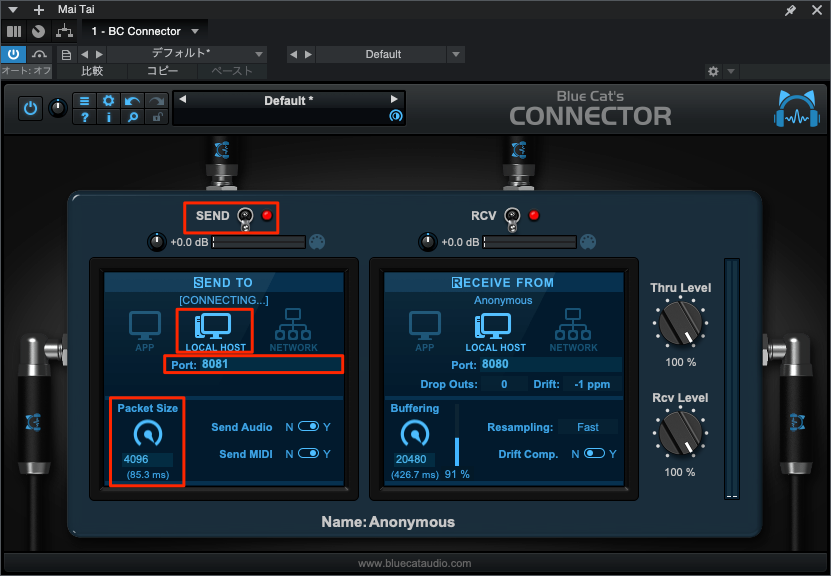Click the Thru Level knob
This screenshot has width=831, height=576.
(x=680, y=323)
